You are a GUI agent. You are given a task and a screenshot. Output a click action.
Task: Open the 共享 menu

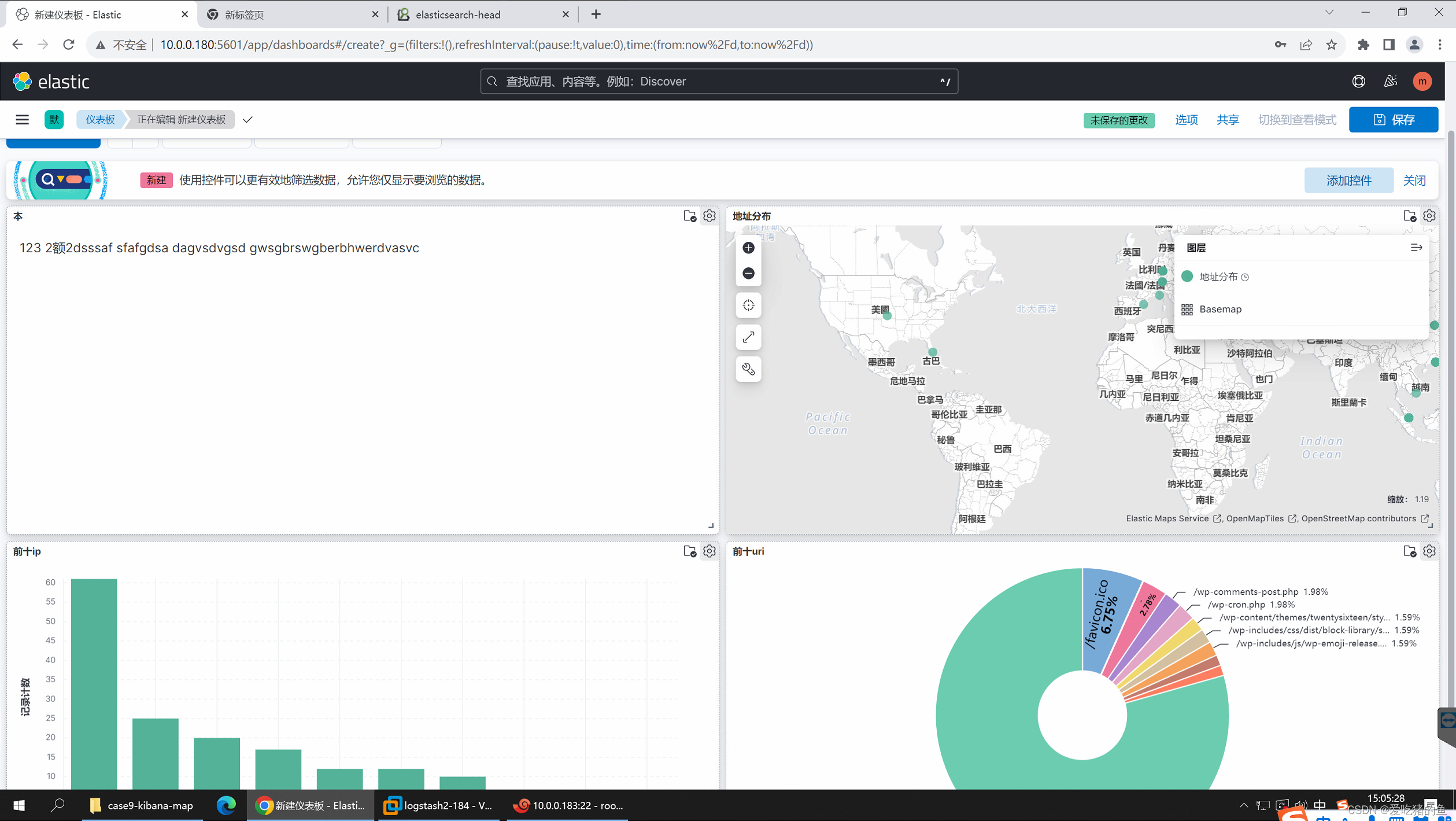[x=1228, y=120]
